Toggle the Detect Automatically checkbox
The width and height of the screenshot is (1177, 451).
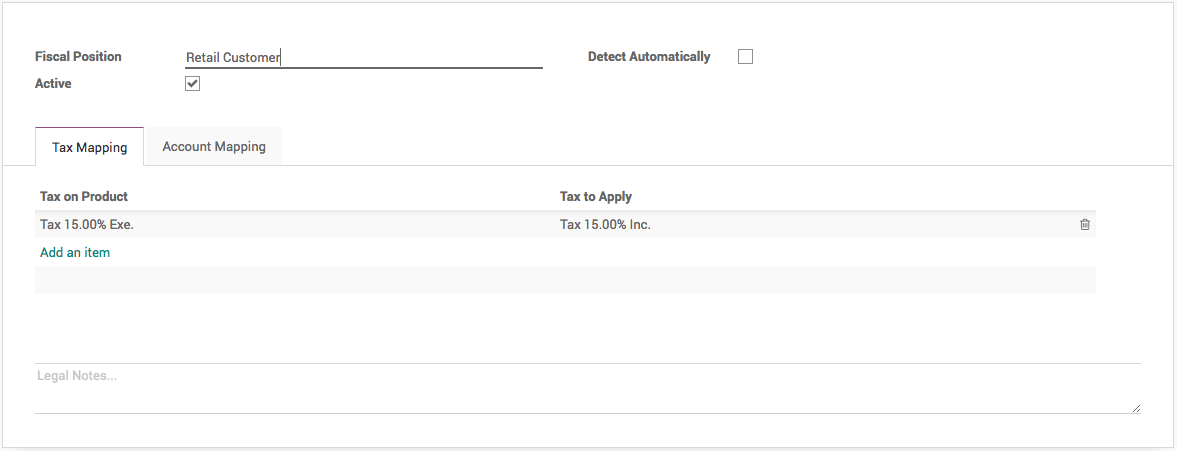coord(745,57)
